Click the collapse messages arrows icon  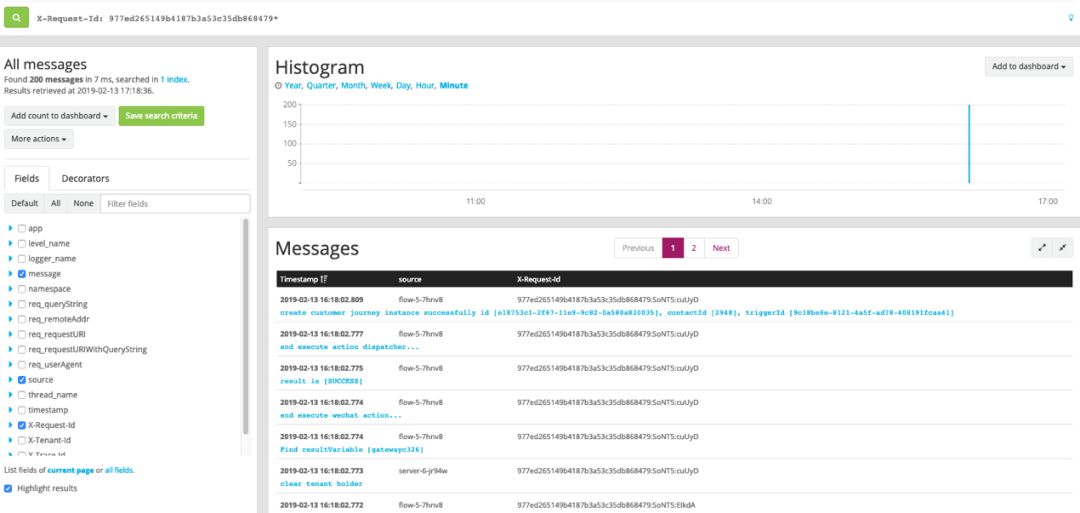tap(1063, 248)
